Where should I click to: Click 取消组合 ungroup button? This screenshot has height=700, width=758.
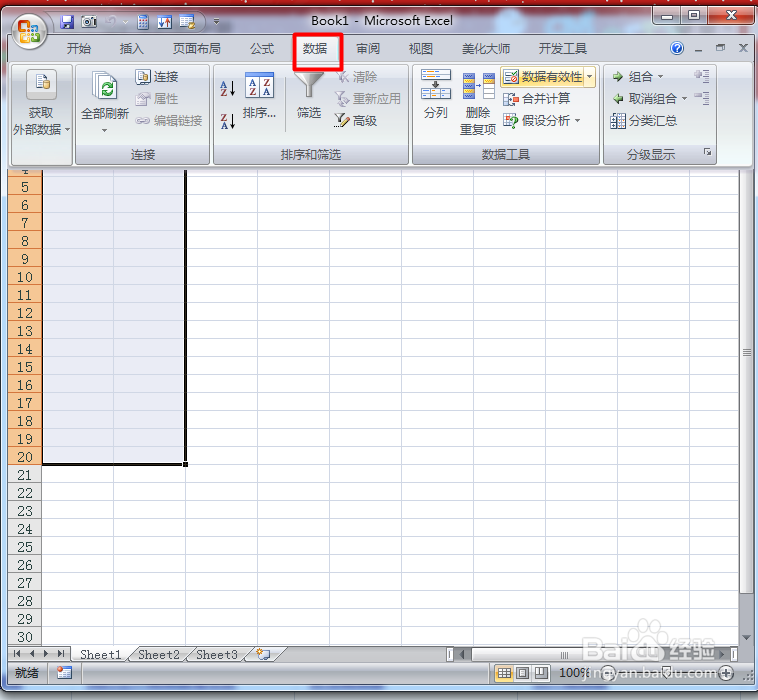click(644, 99)
